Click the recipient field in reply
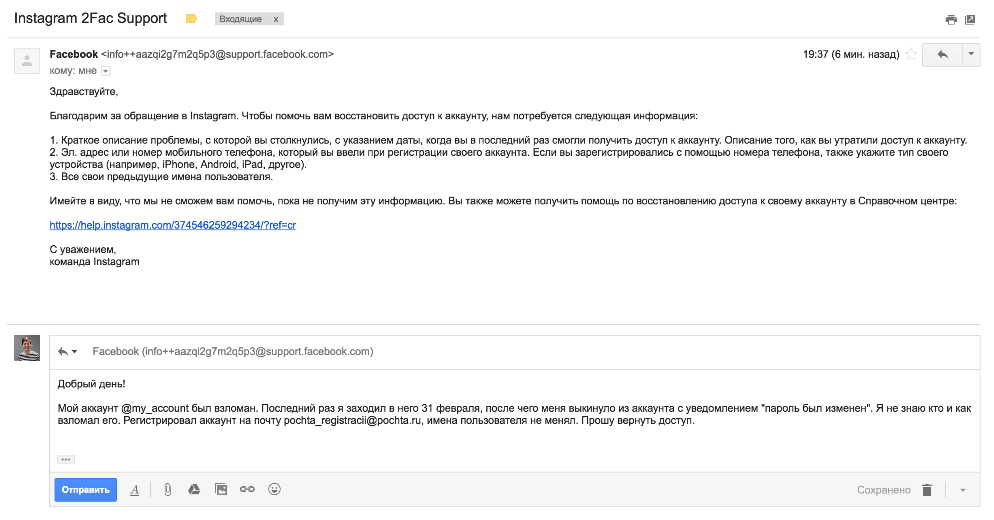 tap(233, 351)
